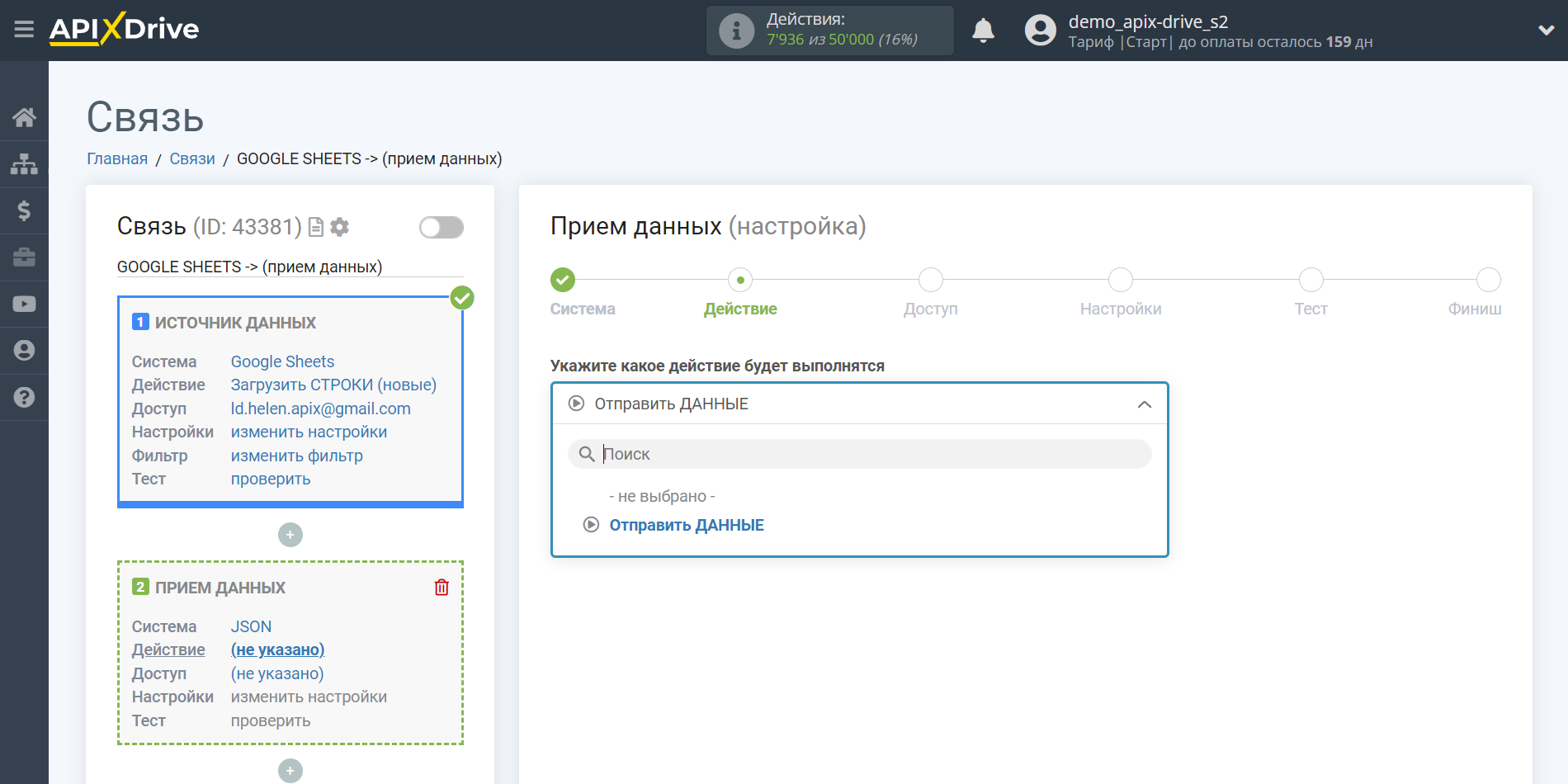
Task: Open the actions info icon
Action: click(x=736, y=31)
